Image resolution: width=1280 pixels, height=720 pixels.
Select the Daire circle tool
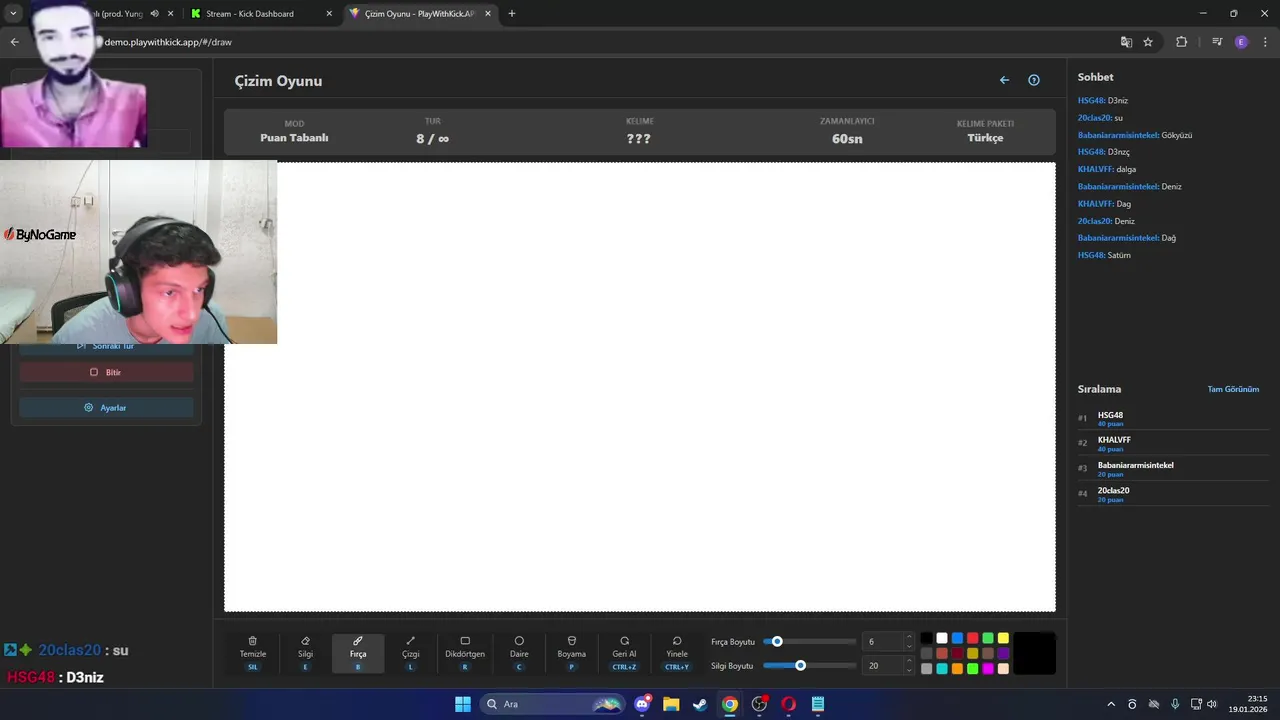[519, 653]
